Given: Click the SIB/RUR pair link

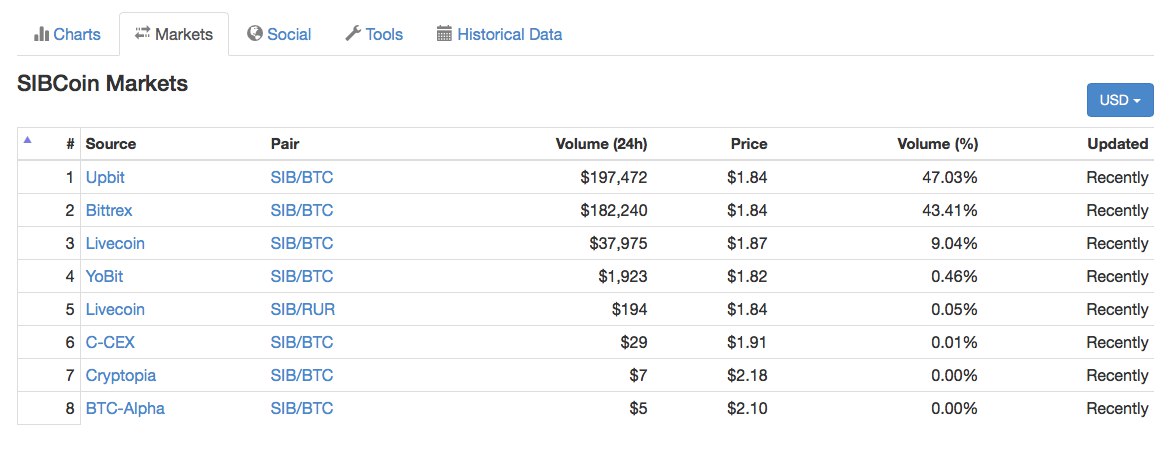Looking at the screenshot, I should [302, 309].
